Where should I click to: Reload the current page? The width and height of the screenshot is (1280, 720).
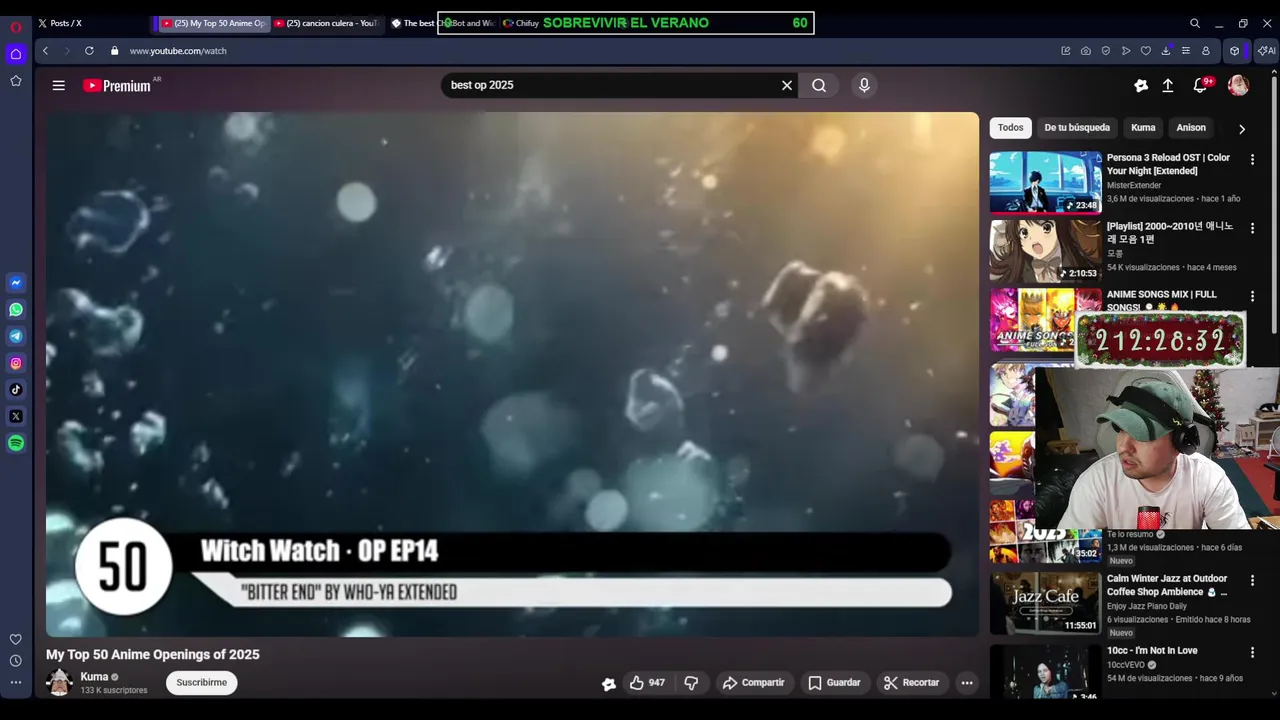pos(89,51)
